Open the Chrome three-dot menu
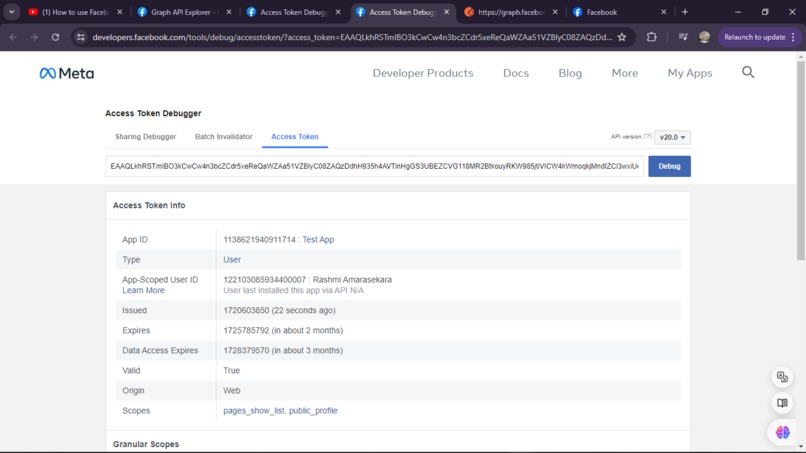This screenshot has height=453, width=806. 793,37
